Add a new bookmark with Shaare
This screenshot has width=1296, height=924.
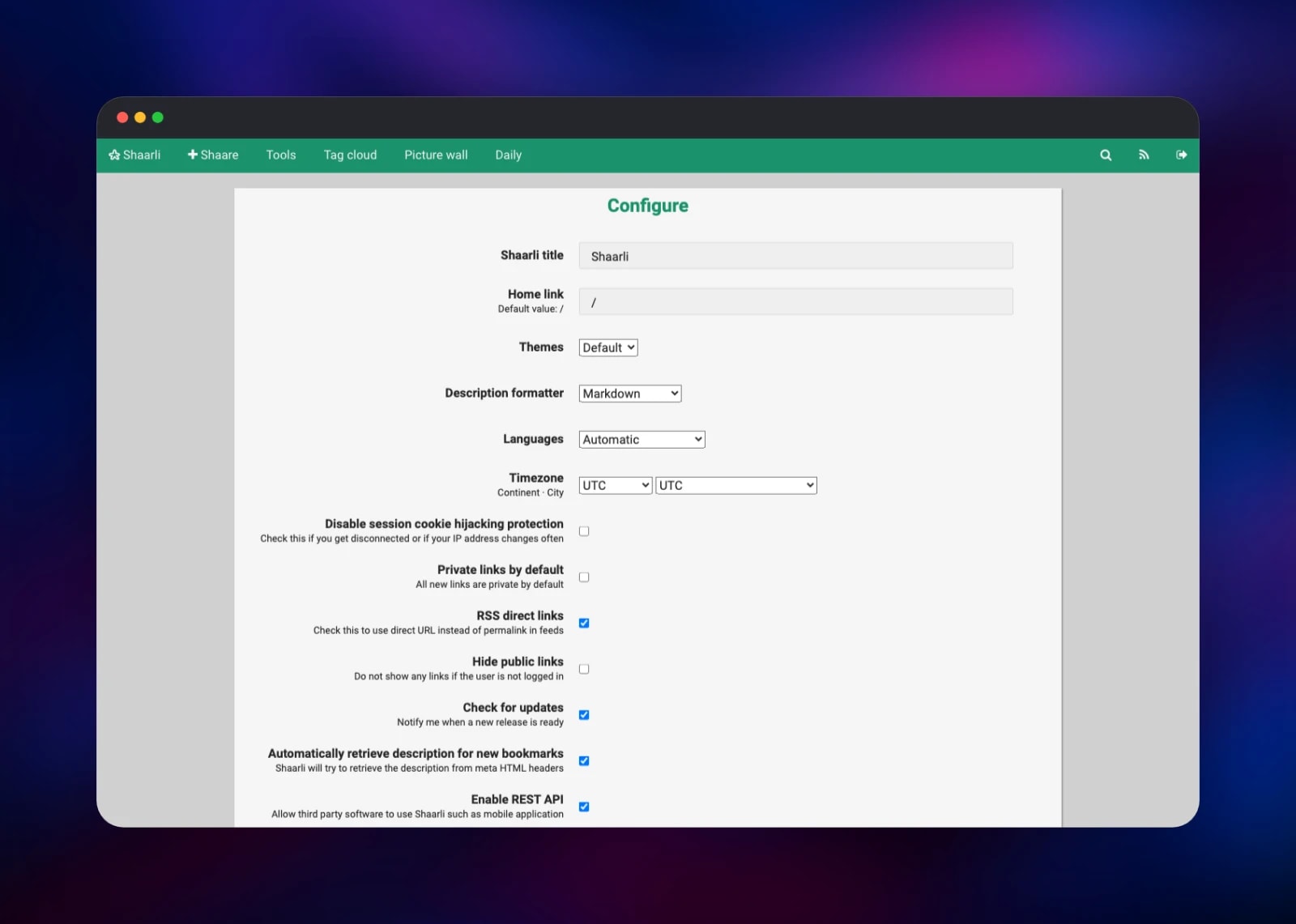tap(213, 155)
